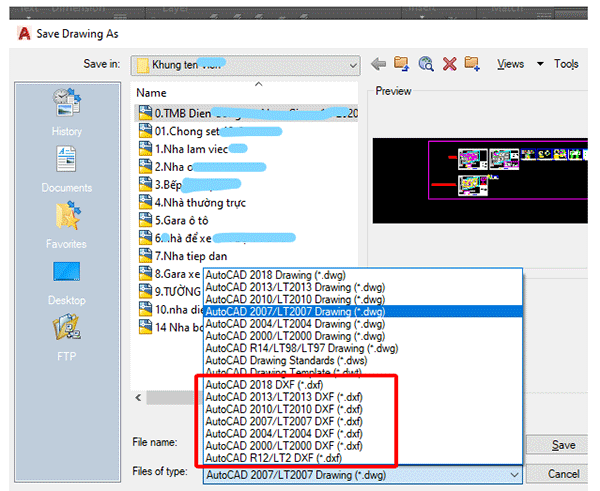Click the red Delete X icon
Image resolution: width=600 pixels, height=491 pixels.
[449, 64]
